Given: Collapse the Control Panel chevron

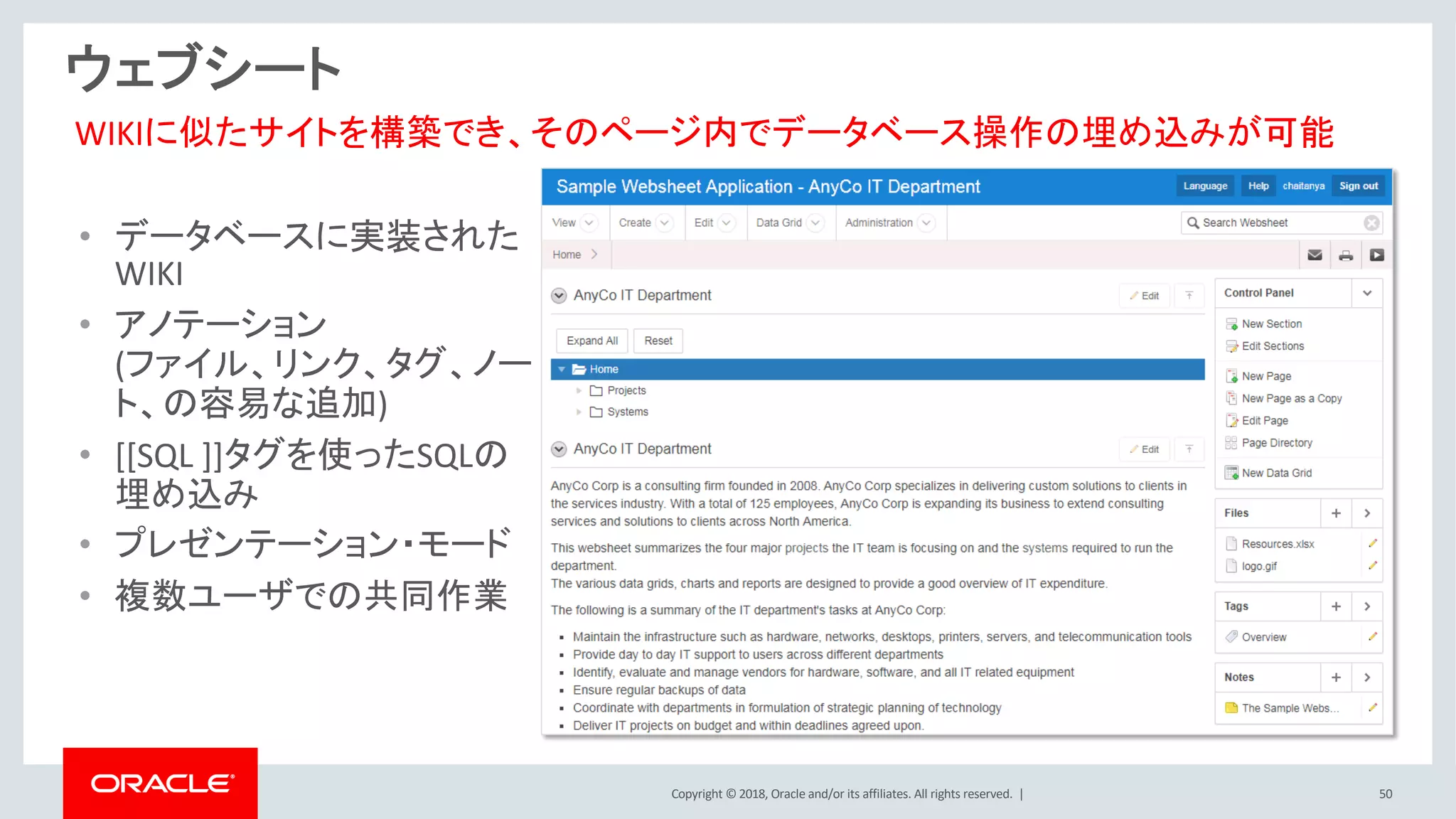Looking at the screenshot, I should click(x=1367, y=293).
